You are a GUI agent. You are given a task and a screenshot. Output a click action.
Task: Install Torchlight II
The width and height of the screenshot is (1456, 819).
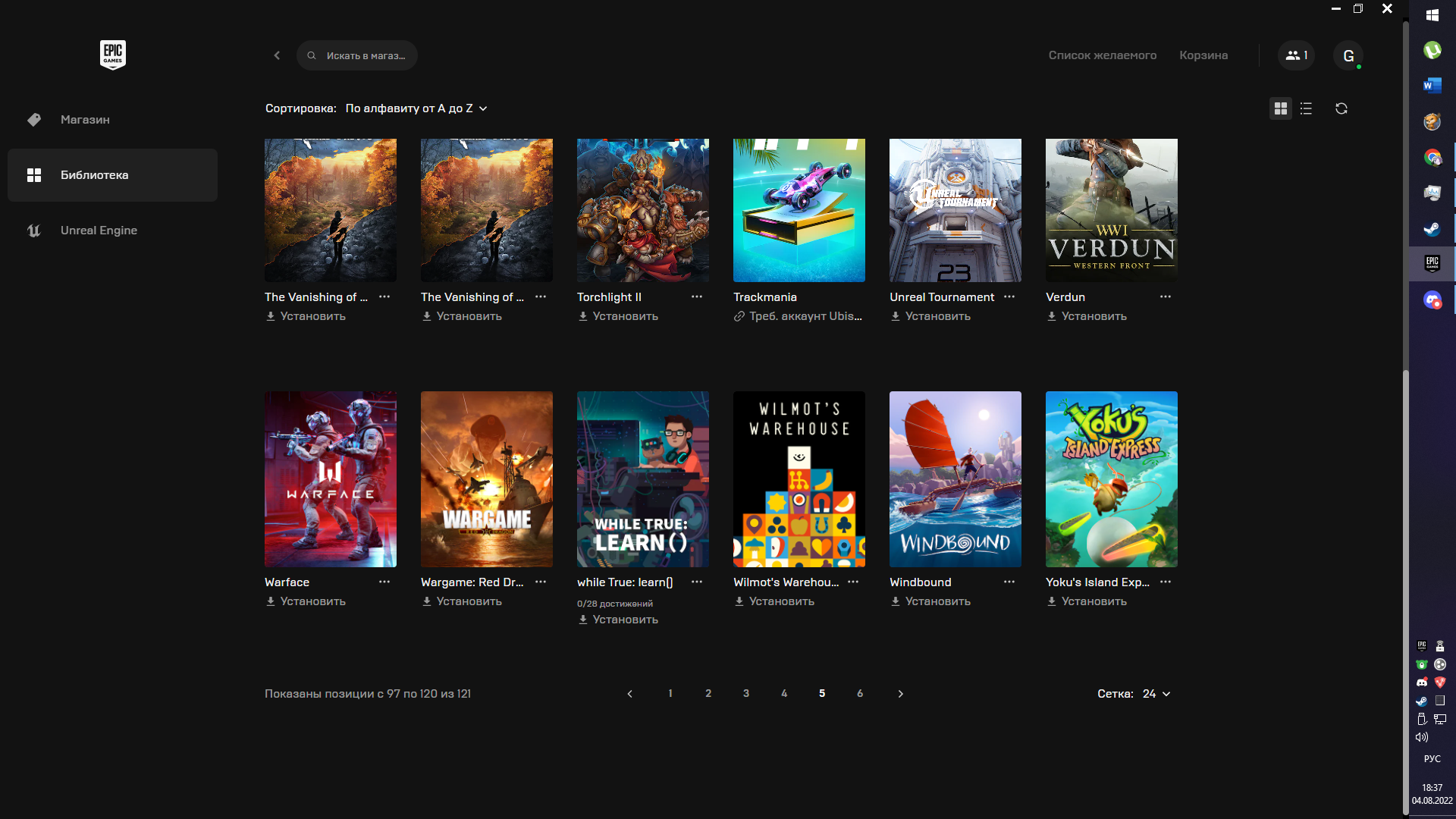point(618,316)
